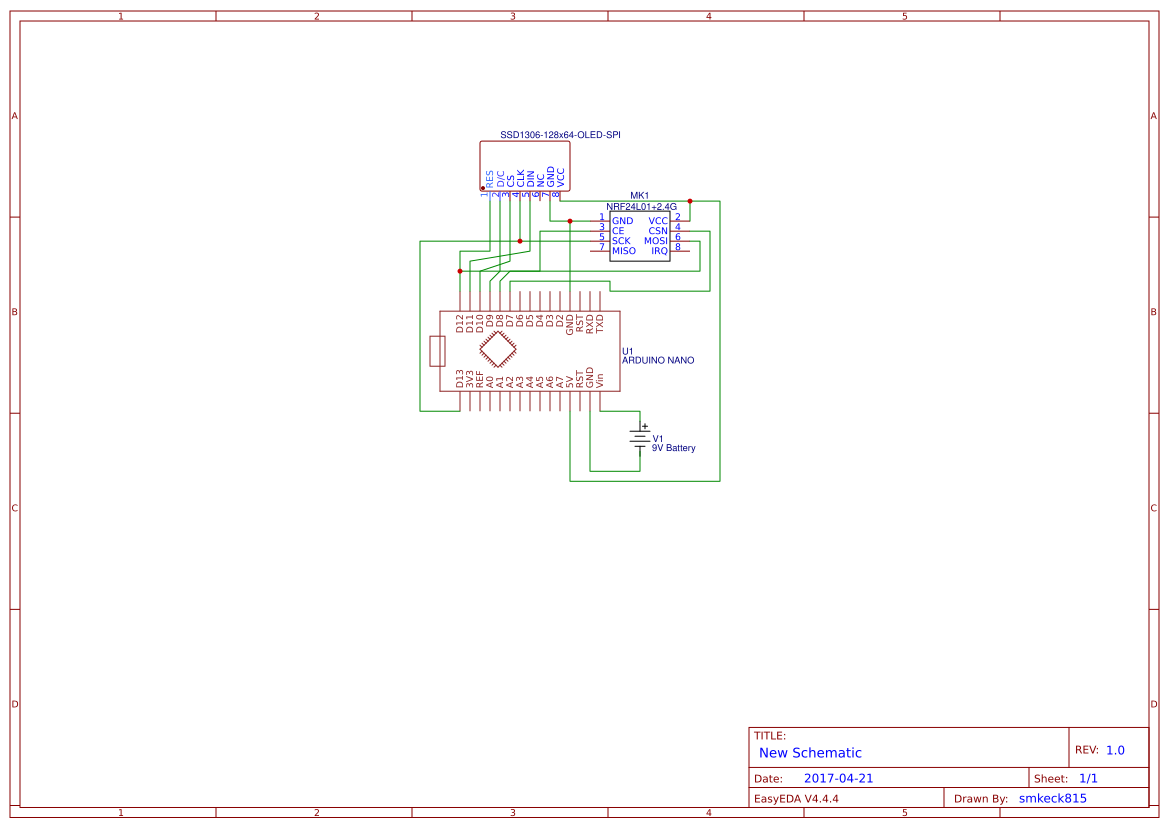Screen dimensions: 1169x828
Task: Click the Date field showing 2017-04-21
Action: pos(840,777)
